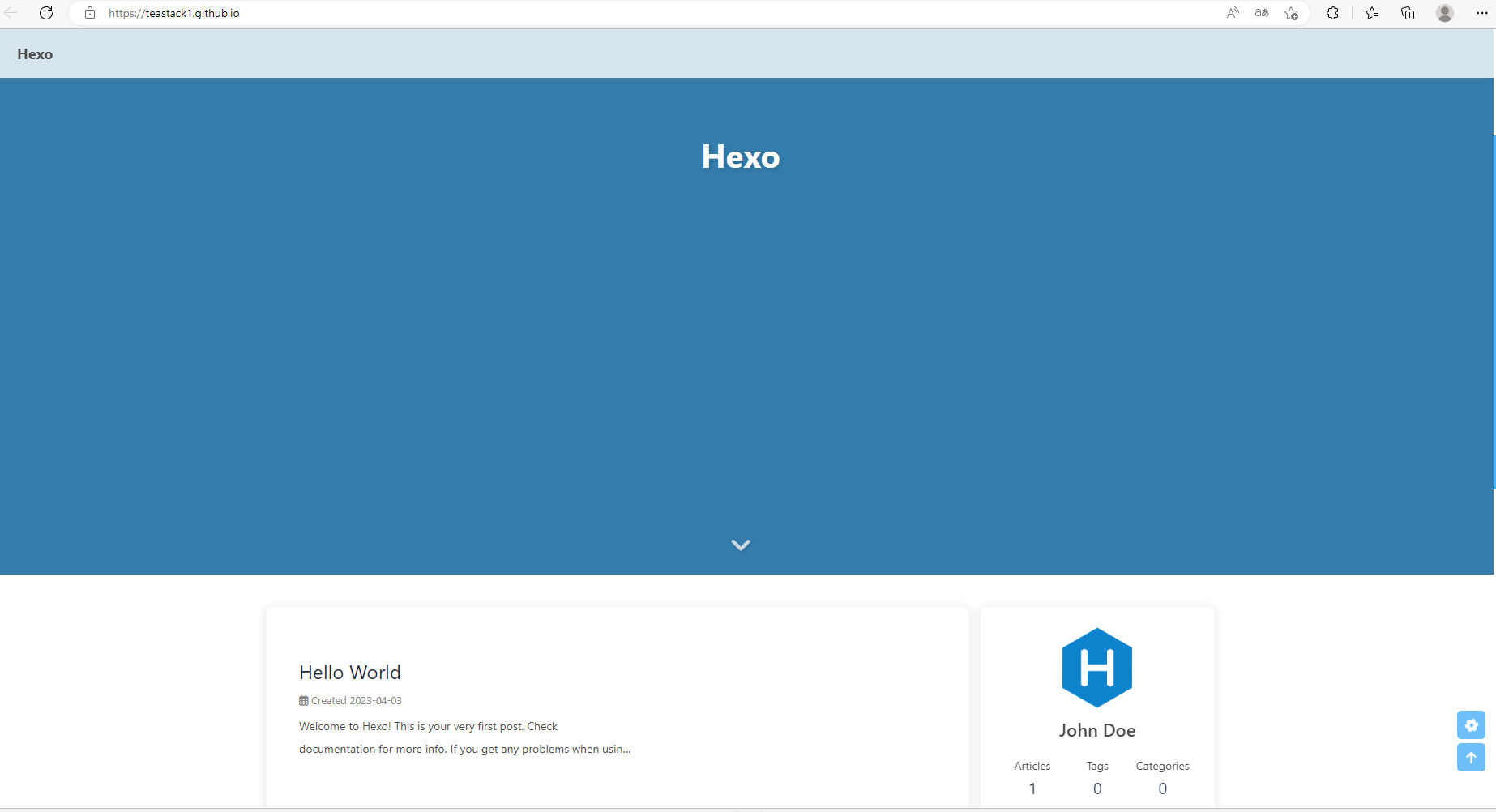Open the Categories count link

click(x=1162, y=777)
